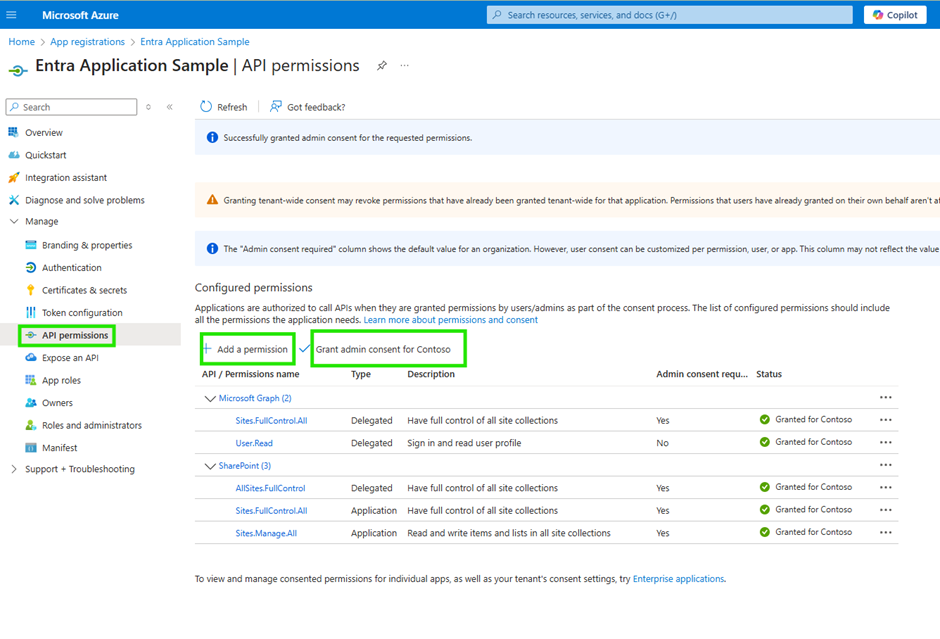Open Expose an API
Viewport: 940px width, 639px height.
pos(70,358)
